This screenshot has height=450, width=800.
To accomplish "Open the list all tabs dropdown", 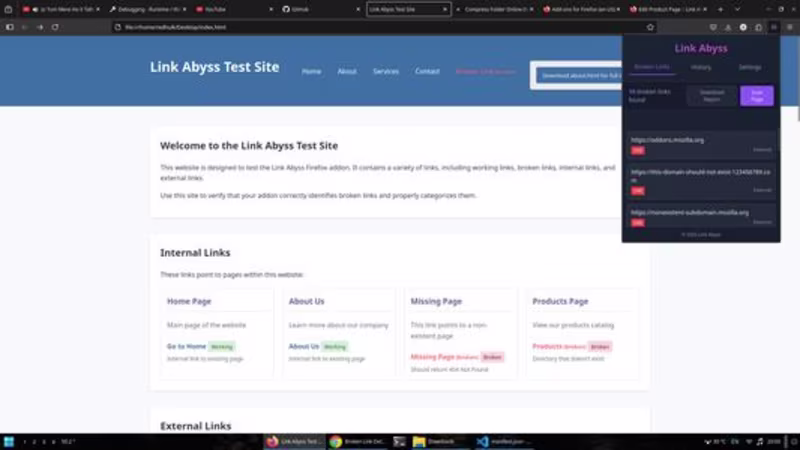I will 737,9.
